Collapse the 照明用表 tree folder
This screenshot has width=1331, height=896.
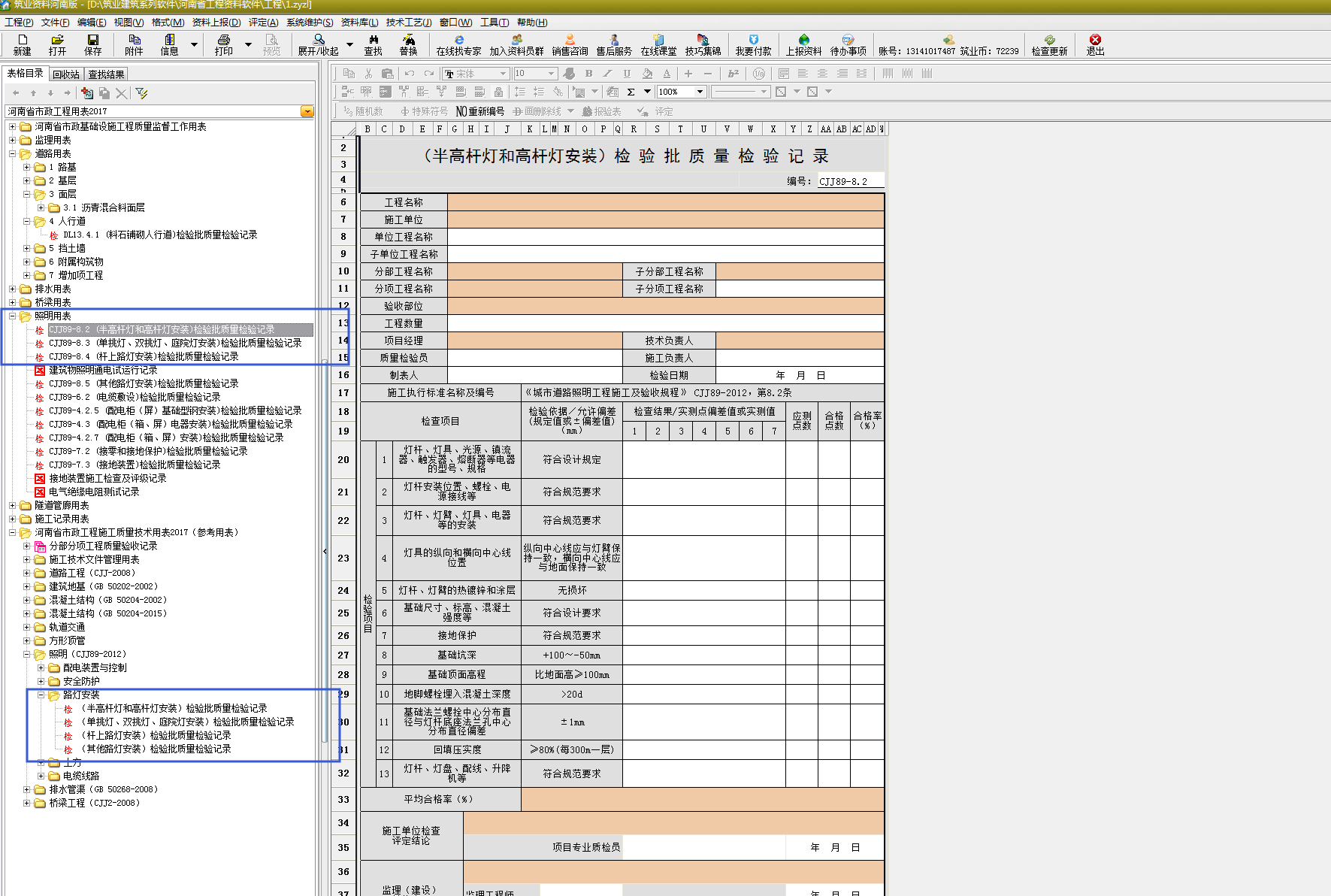click(13, 316)
